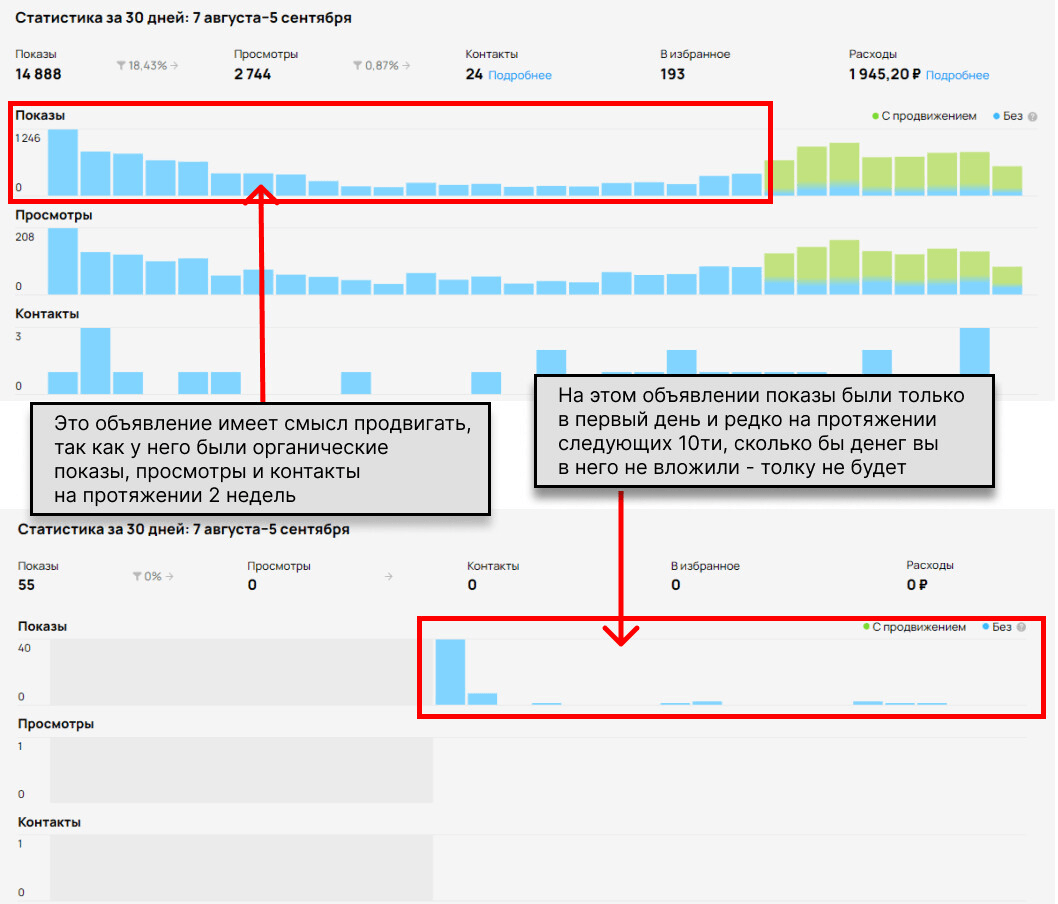Click the last tall bar in Контакты chart
The width and height of the screenshot is (1058, 904).
[974, 351]
